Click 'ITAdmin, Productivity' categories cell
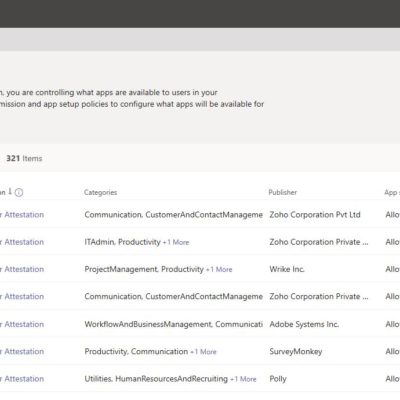Viewport: 400px width, 400px height. 122,242
